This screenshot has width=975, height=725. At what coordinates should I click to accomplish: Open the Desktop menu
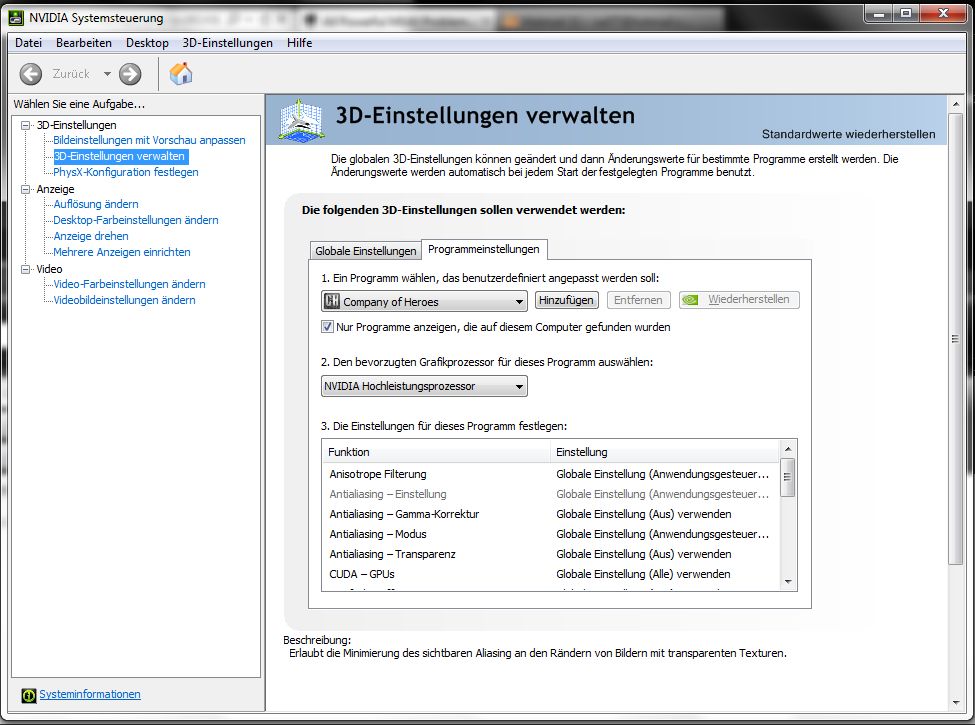pos(147,43)
